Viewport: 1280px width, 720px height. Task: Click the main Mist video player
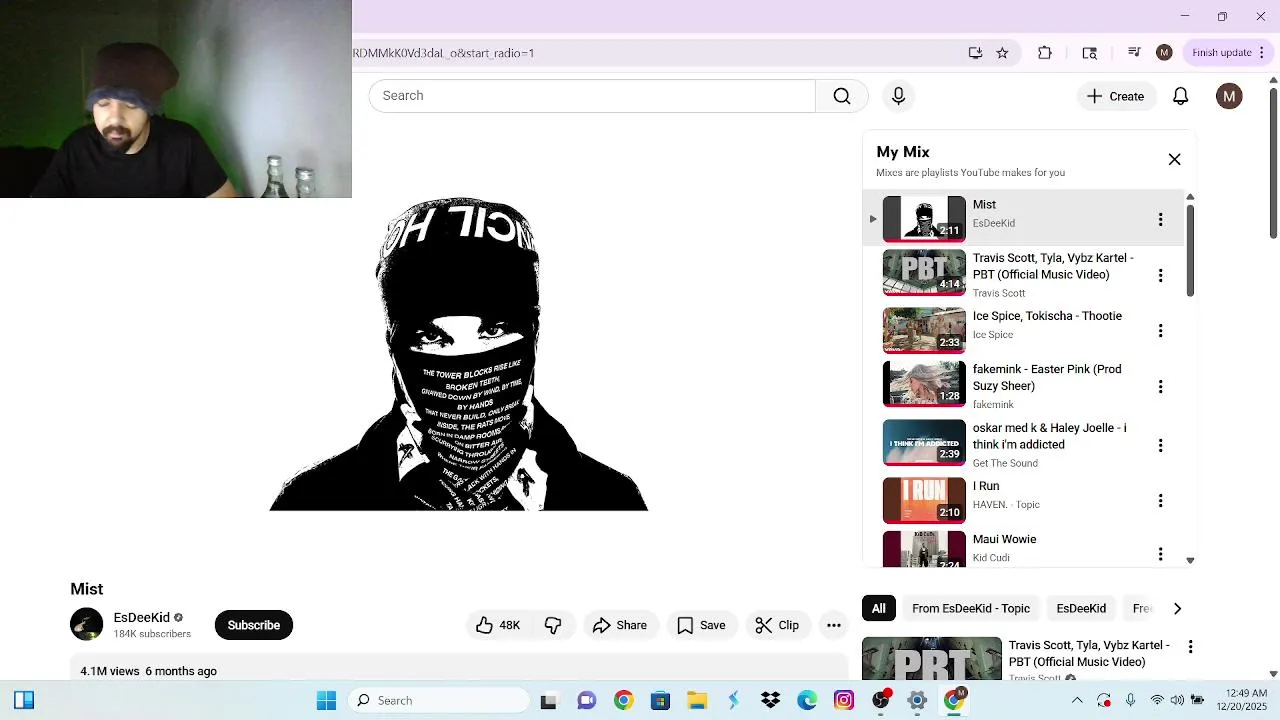click(459, 353)
